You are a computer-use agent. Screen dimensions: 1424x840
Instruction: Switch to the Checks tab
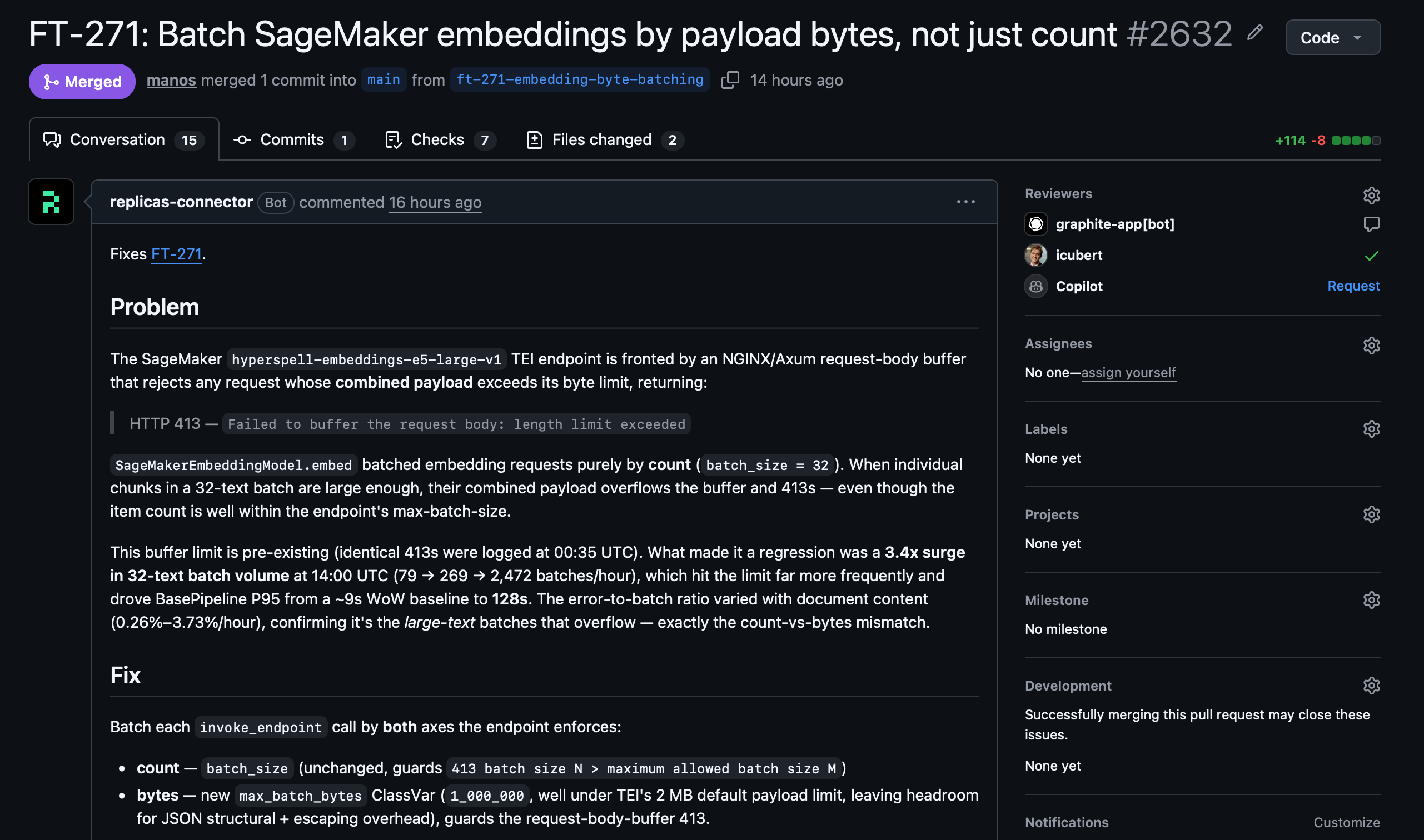point(441,140)
